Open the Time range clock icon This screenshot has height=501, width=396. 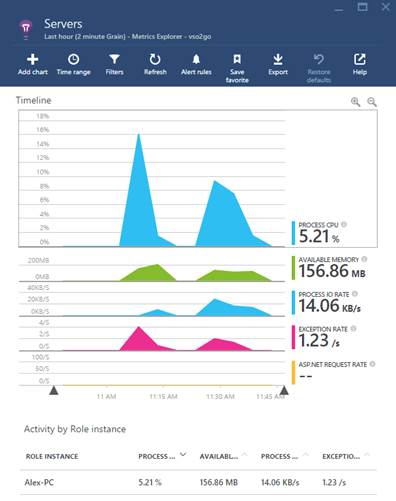(73, 59)
